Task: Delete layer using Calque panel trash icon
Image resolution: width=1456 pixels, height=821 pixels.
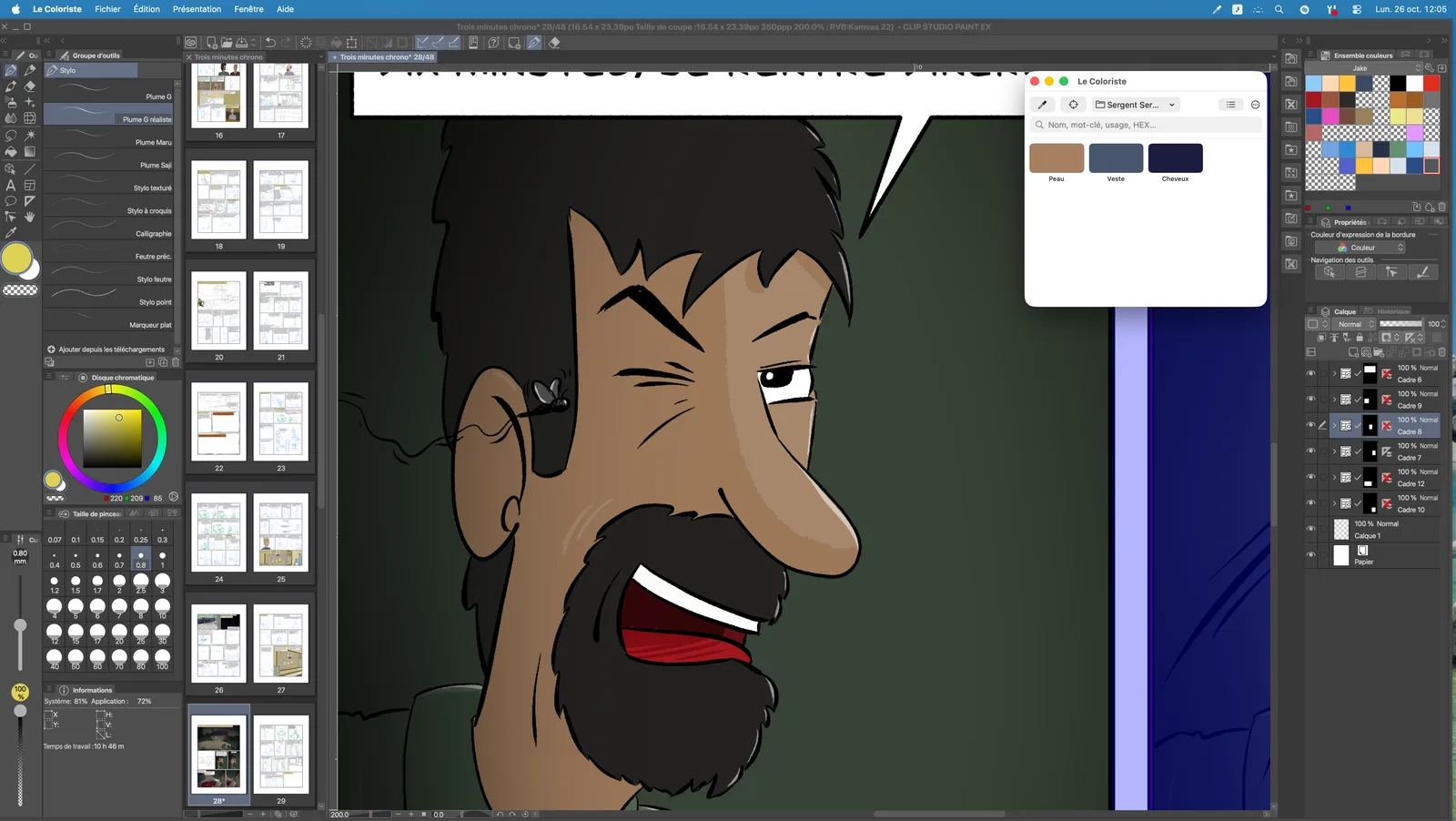Action: [x=1441, y=352]
